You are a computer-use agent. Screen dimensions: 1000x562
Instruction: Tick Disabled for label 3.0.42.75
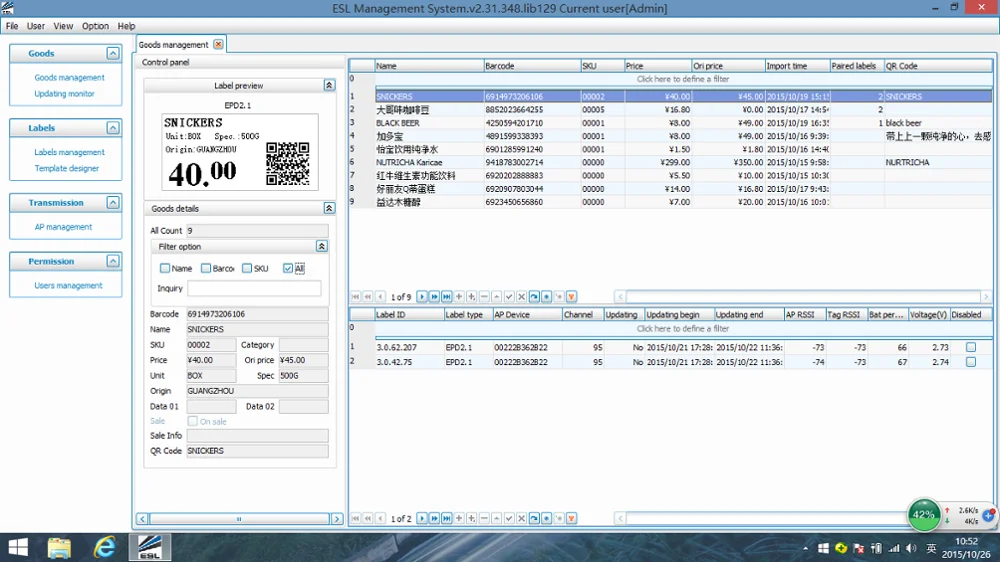pos(971,362)
